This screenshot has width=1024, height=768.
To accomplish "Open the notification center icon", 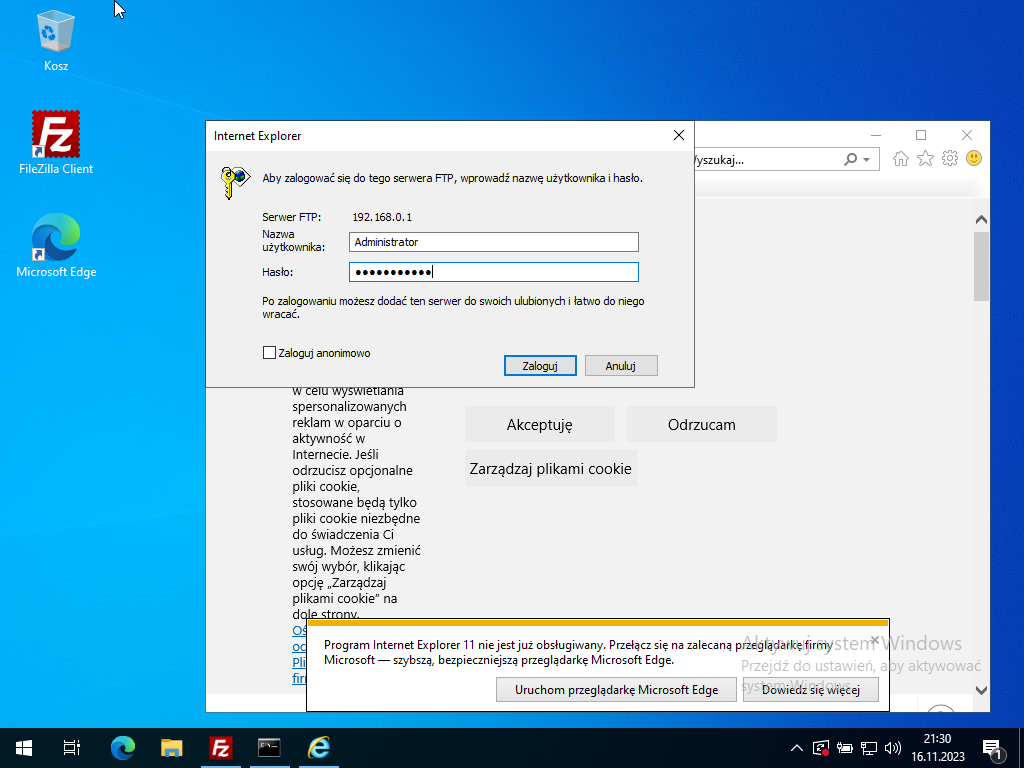I will [x=992, y=749].
